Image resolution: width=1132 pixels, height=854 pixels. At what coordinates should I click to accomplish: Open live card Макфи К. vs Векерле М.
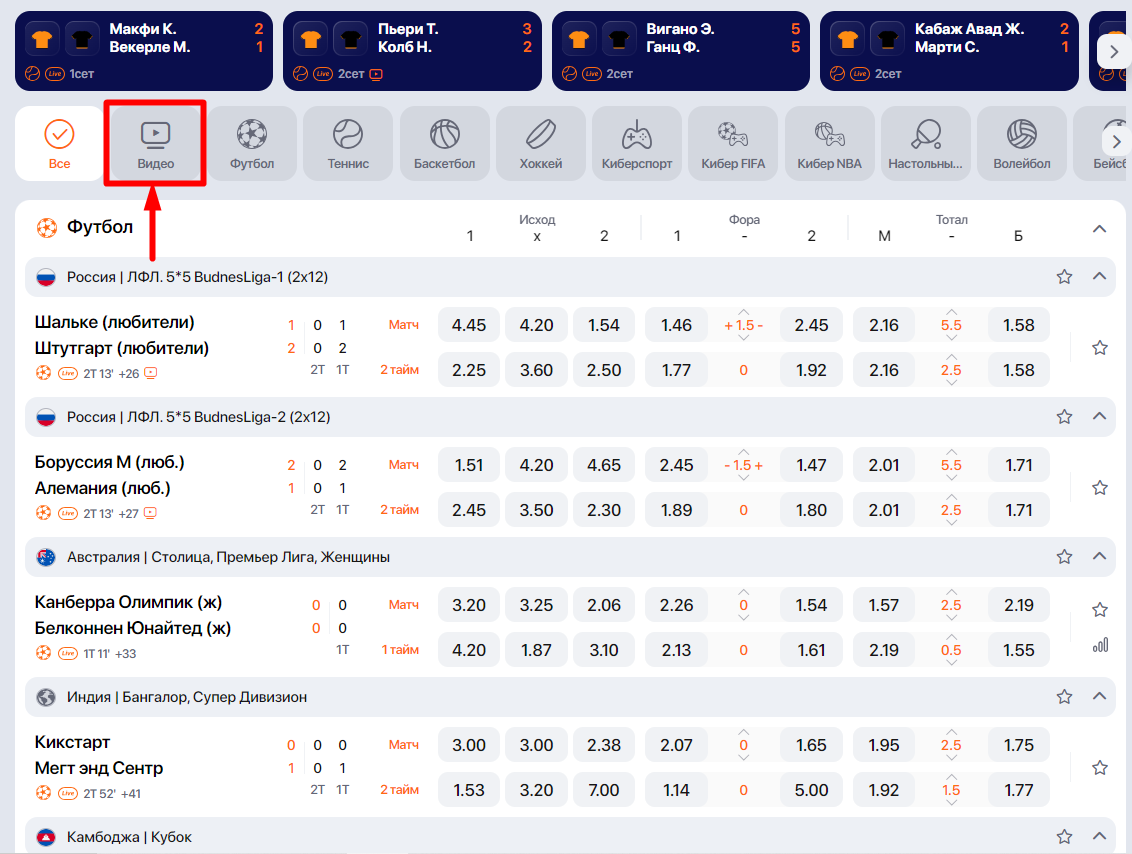click(143, 50)
